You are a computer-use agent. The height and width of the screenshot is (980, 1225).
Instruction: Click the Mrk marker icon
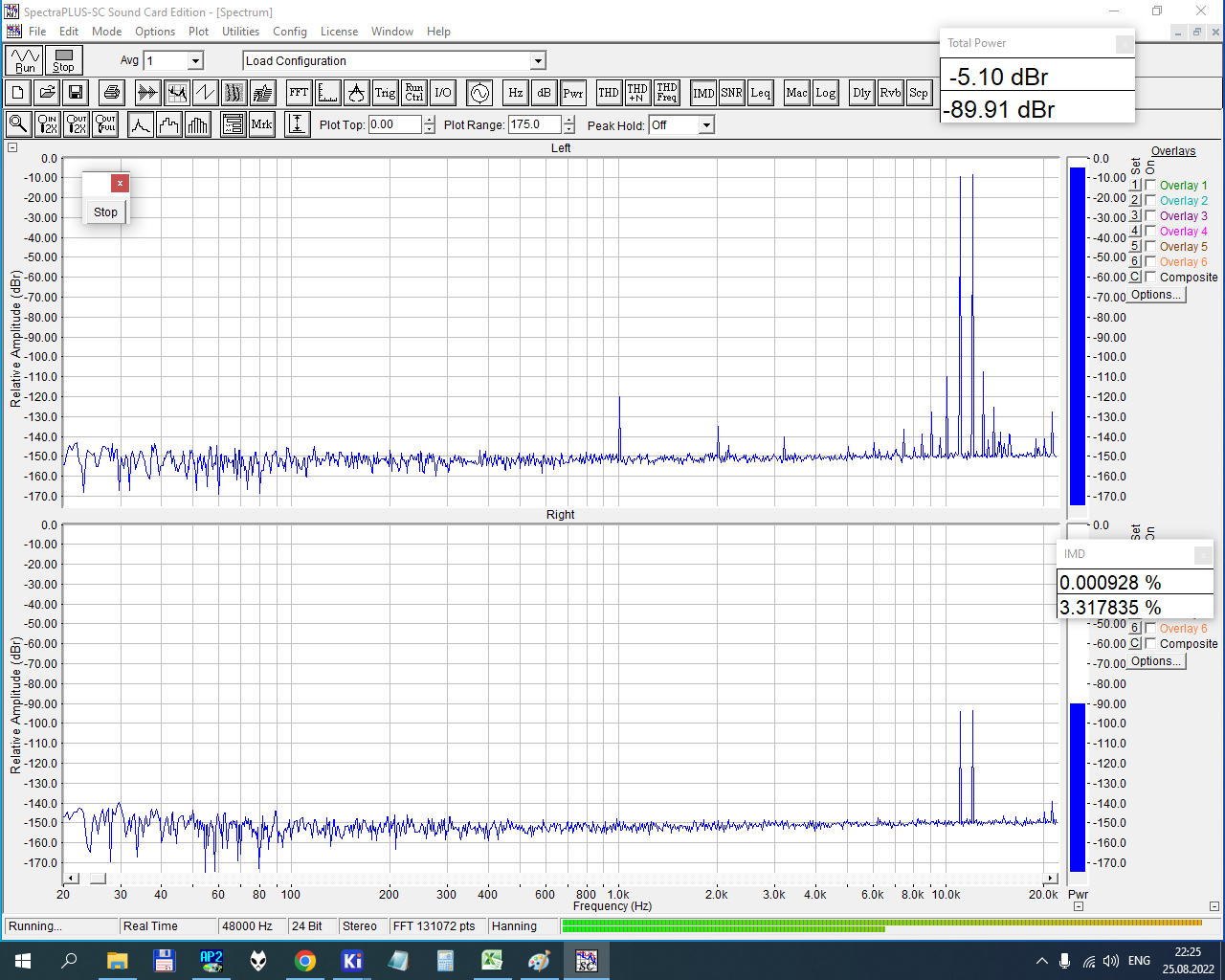pyautogui.click(x=261, y=124)
